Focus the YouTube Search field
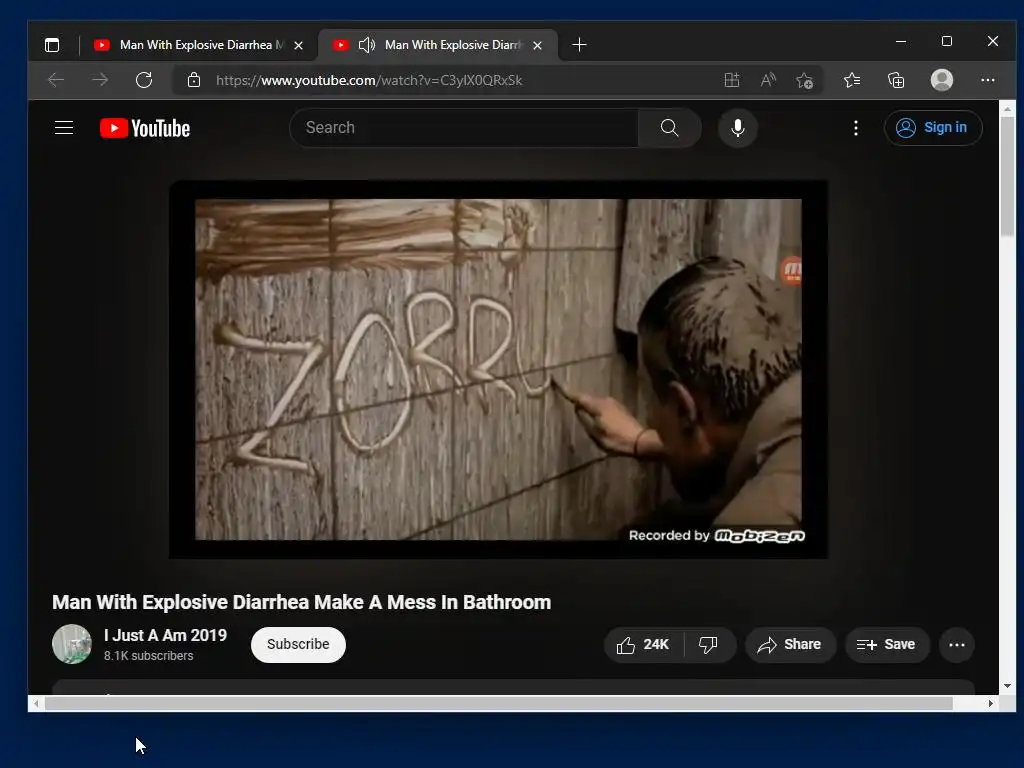Viewport: 1024px width, 768px height. 464,127
